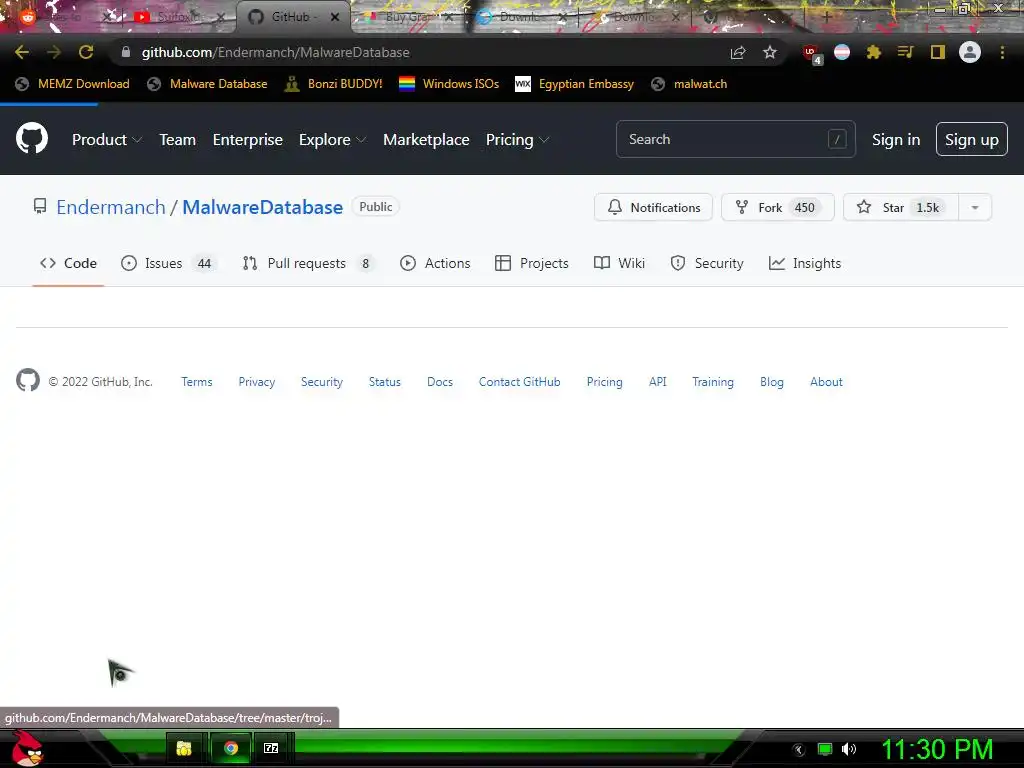
Task: Expand hidden tray icons arrow
Action: pyautogui.click(x=798, y=750)
